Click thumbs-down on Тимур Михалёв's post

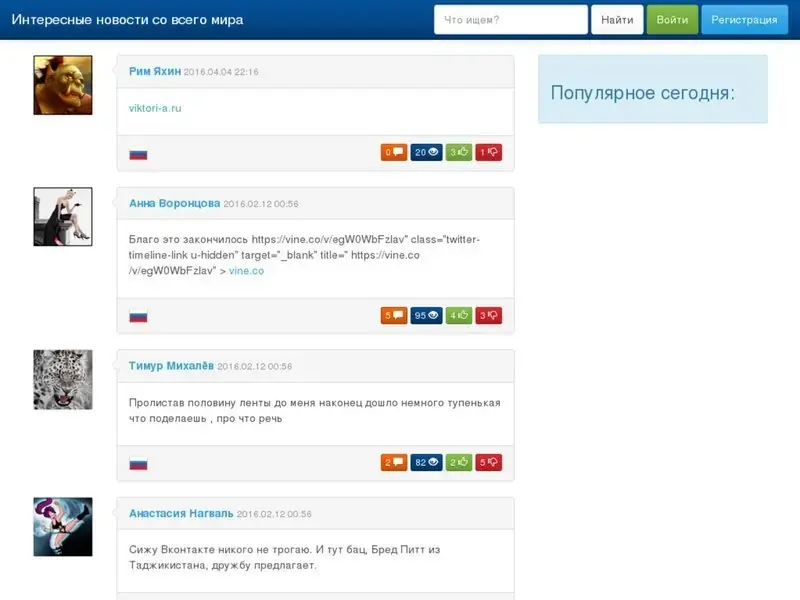pos(488,463)
